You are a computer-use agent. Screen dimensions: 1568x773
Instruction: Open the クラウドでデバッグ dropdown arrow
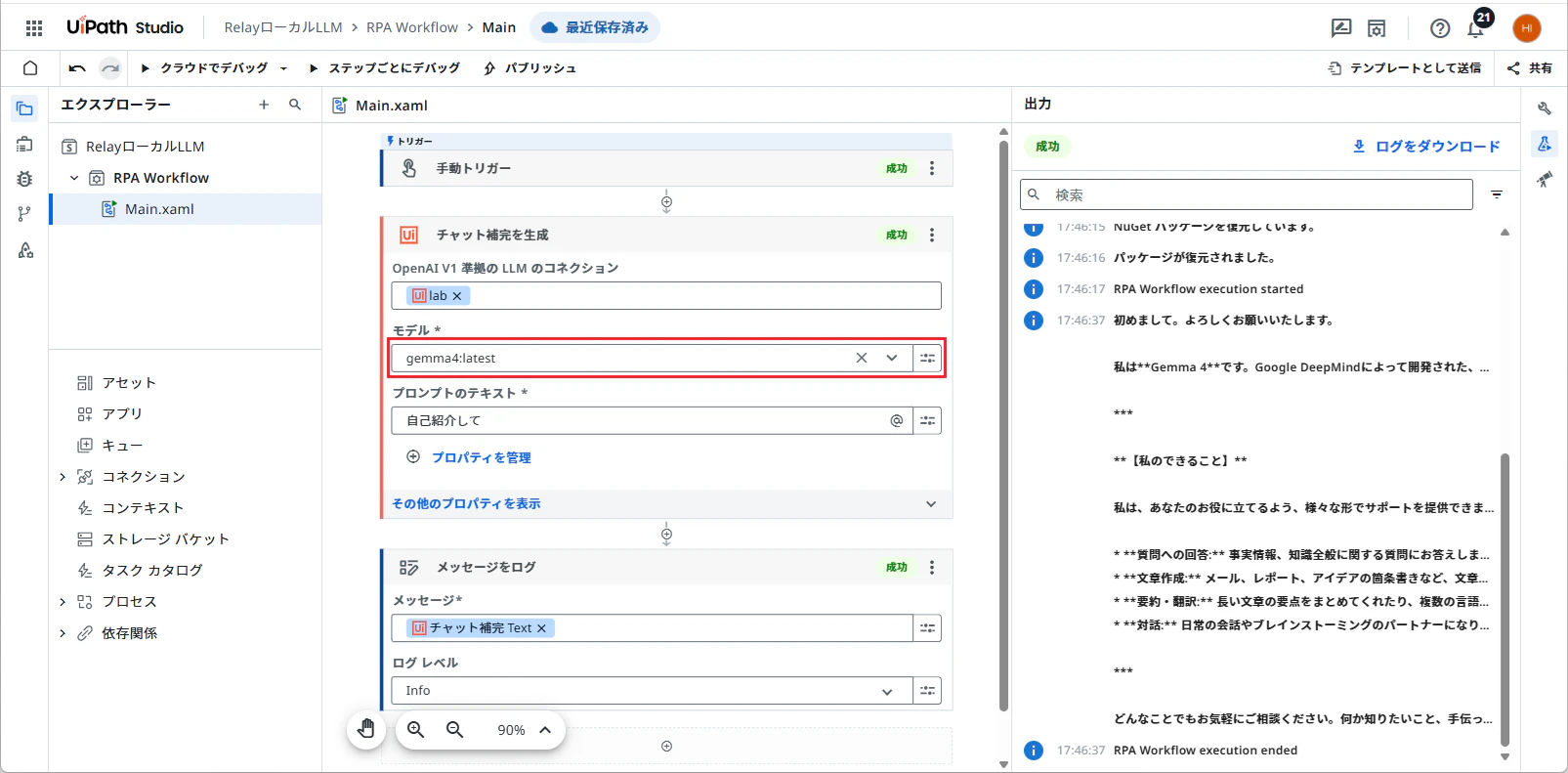[x=284, y=68]
